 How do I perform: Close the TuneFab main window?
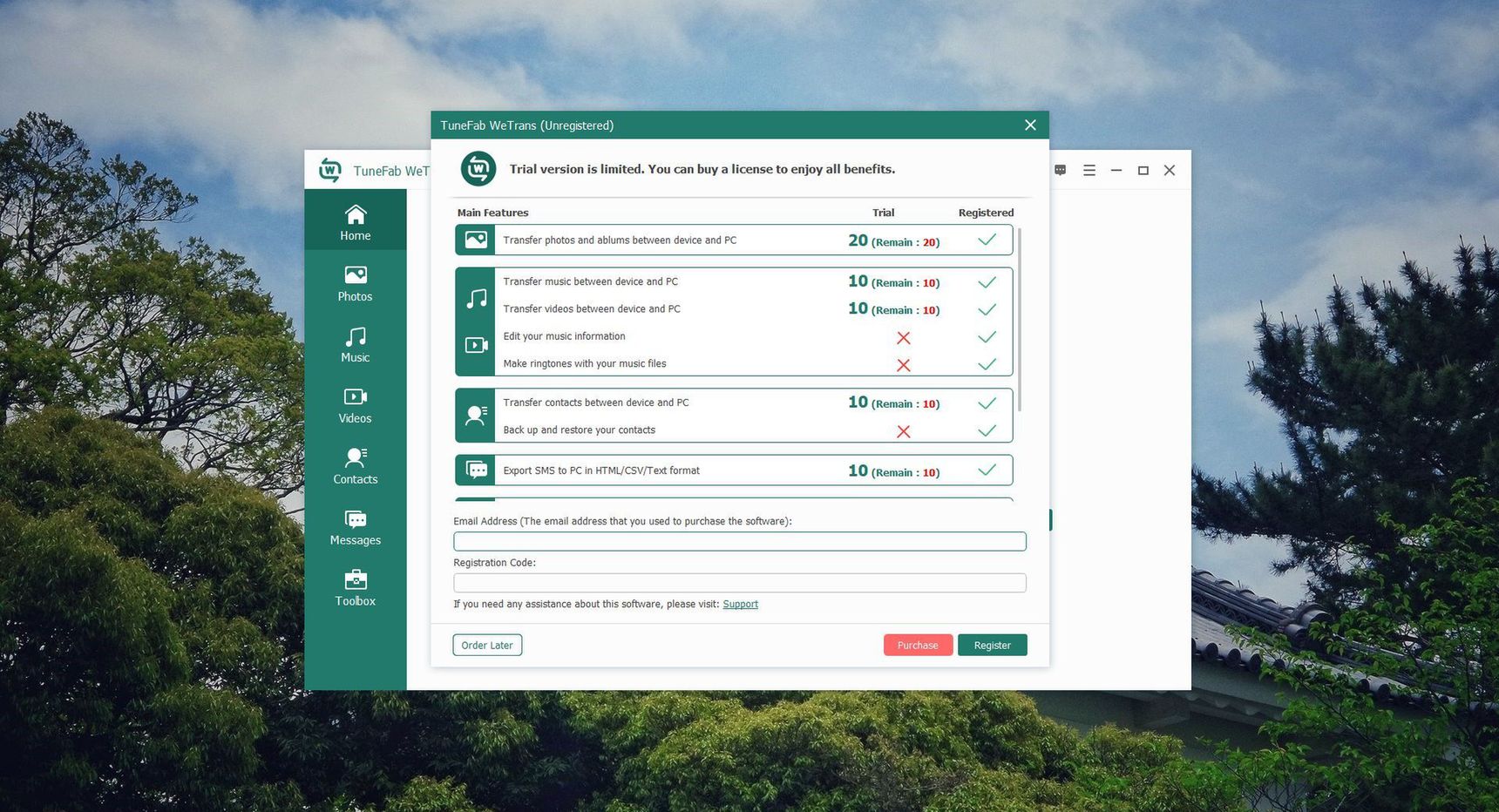point(1170,170)
